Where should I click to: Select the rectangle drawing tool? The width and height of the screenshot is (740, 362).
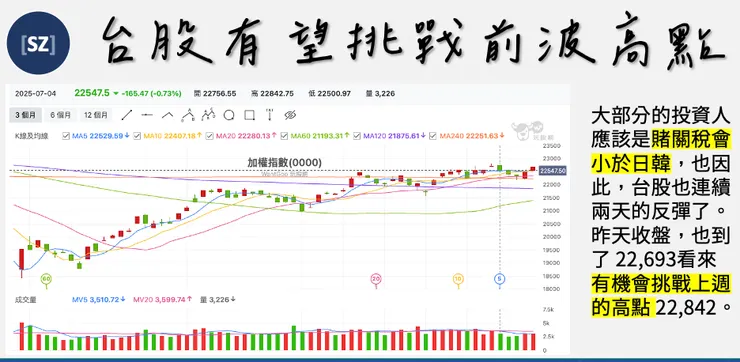pyautogui.click(x=250, y=115)
